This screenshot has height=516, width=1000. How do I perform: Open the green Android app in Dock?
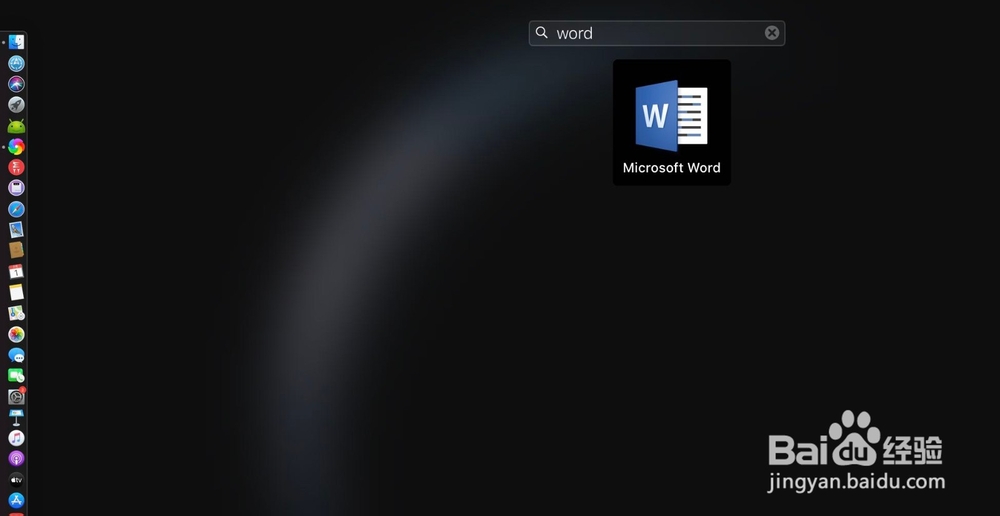[17, 126]
